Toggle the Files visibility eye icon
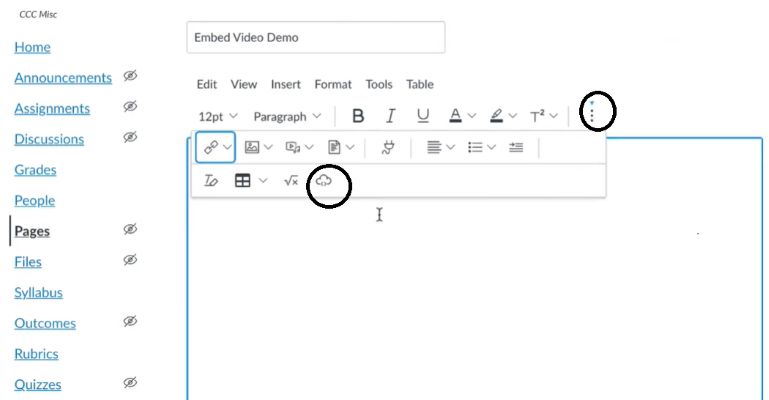This screenshot has width=769, height=400. (130, 260)
